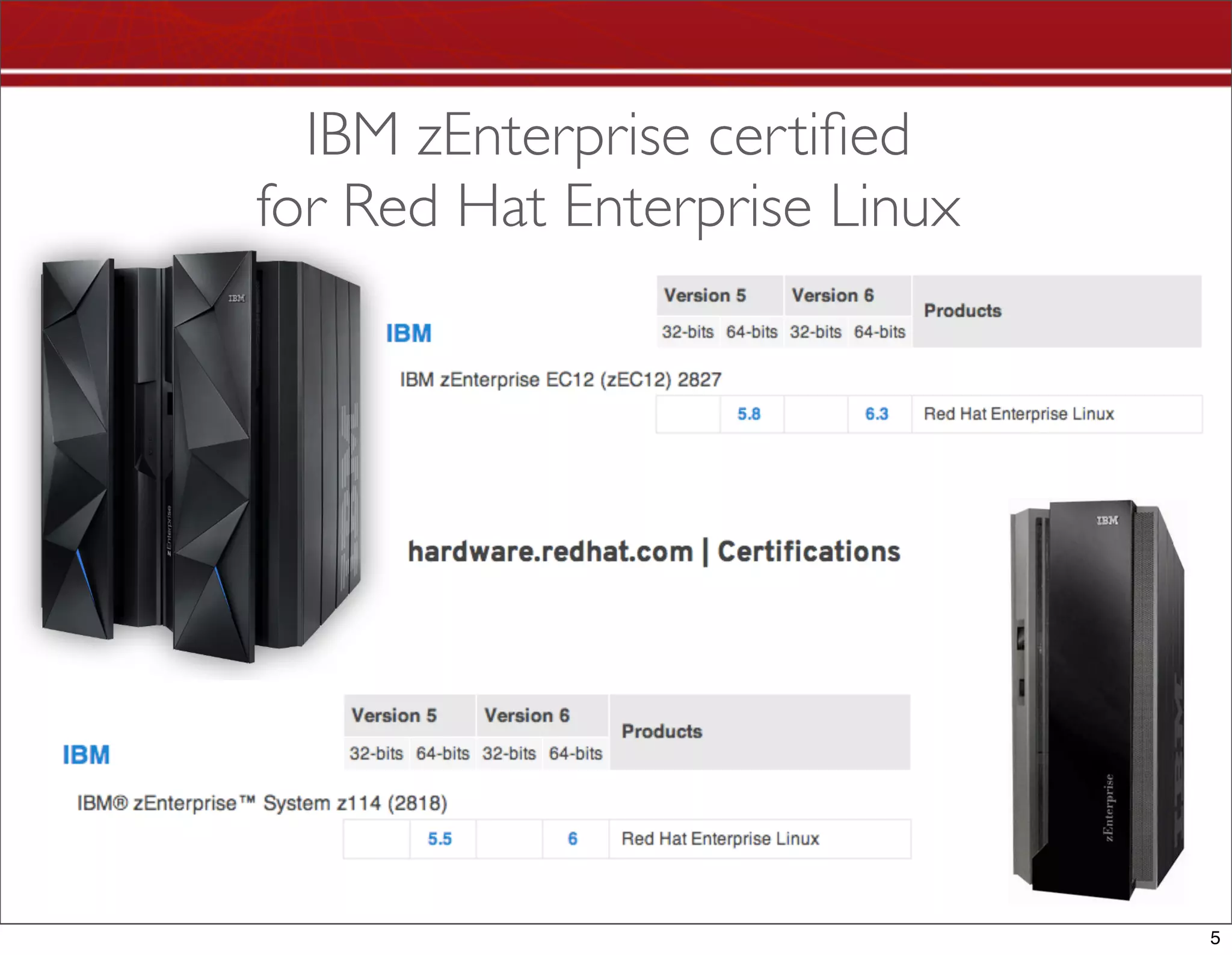The height and width of the screenshot is (955, 1232).
Task: Click the 5.8 version link for zEC12
Action: coord(749,414)
